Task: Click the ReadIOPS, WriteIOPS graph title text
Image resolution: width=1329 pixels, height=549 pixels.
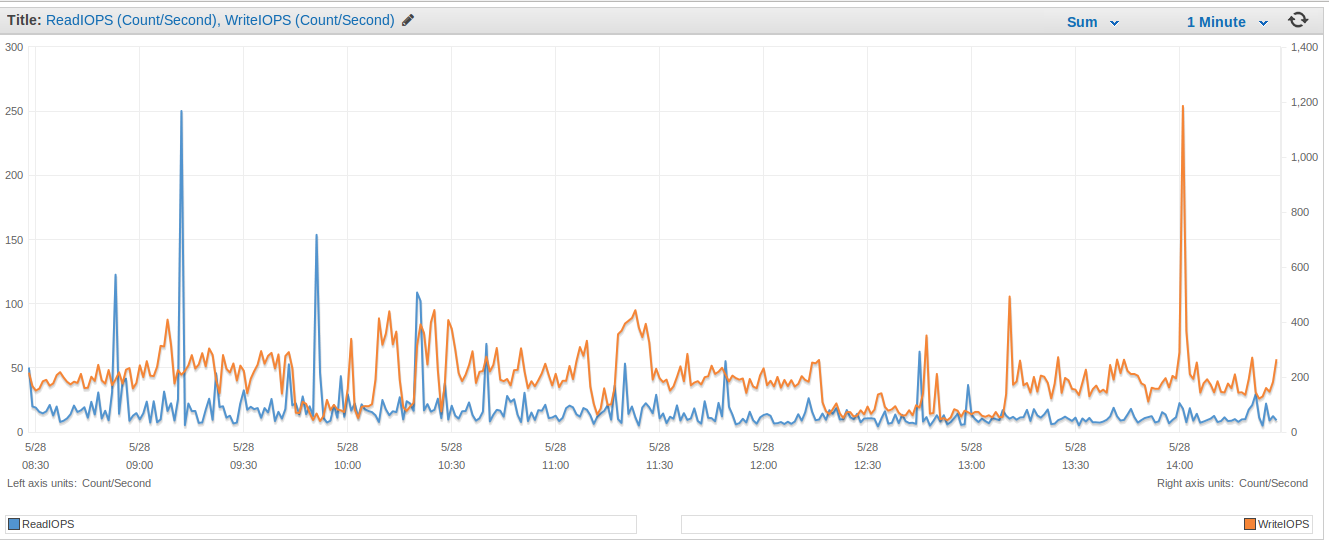Action: point(220,20)
